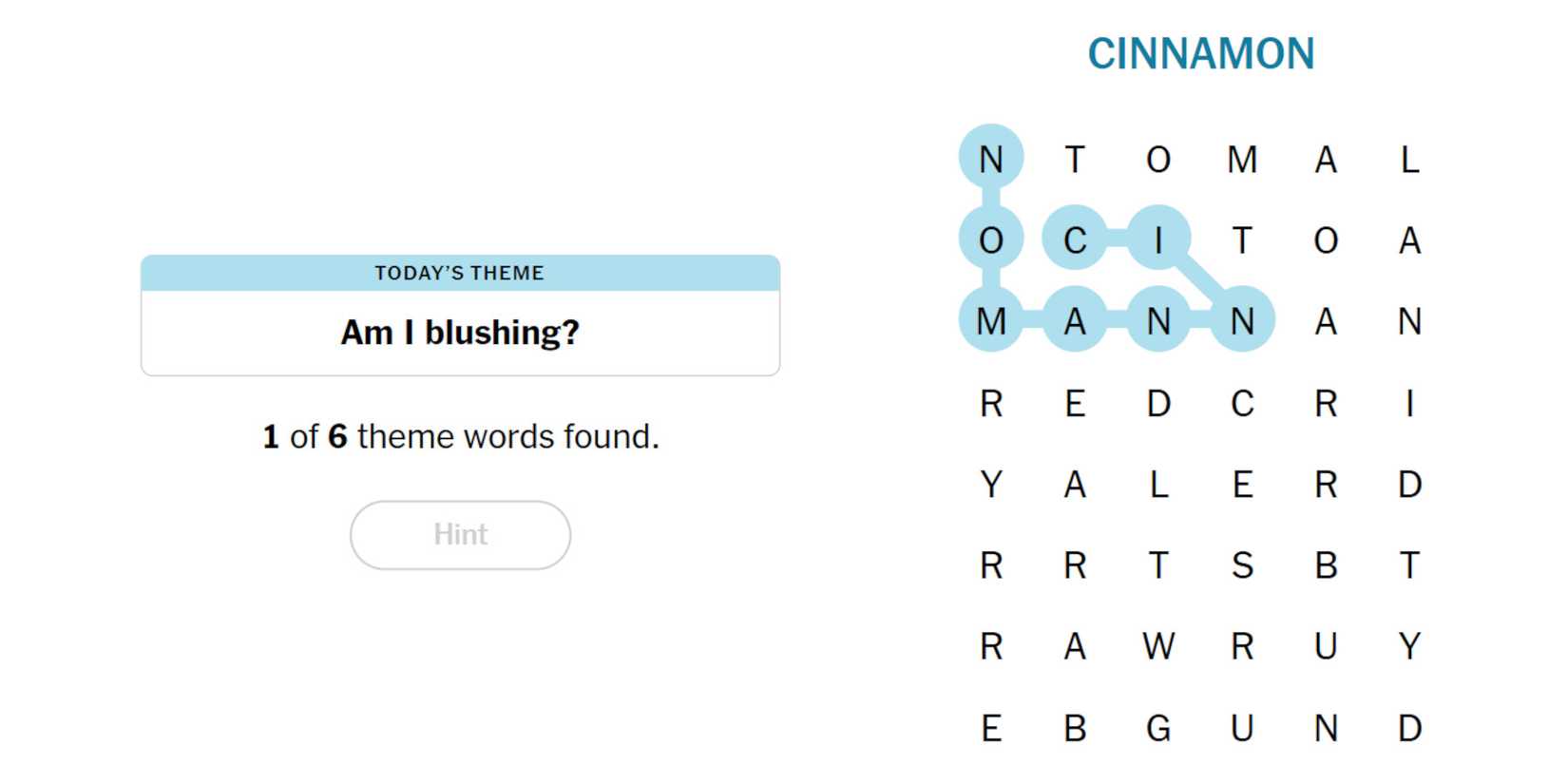Select the E between R and D
The width and height of the screenshot is (1568, 784).
[1075, 404]
